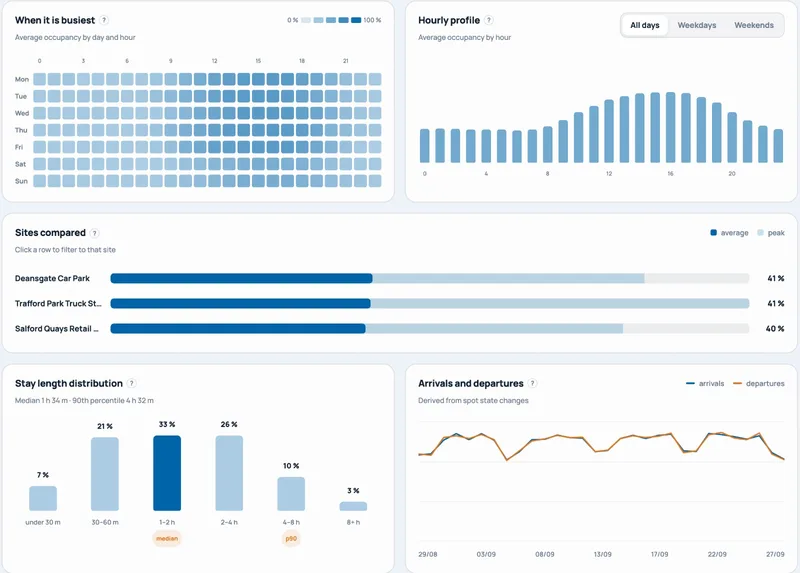The image size is (800, 573).
Task: Toggle the peak legend item
Action: [771, 233]
